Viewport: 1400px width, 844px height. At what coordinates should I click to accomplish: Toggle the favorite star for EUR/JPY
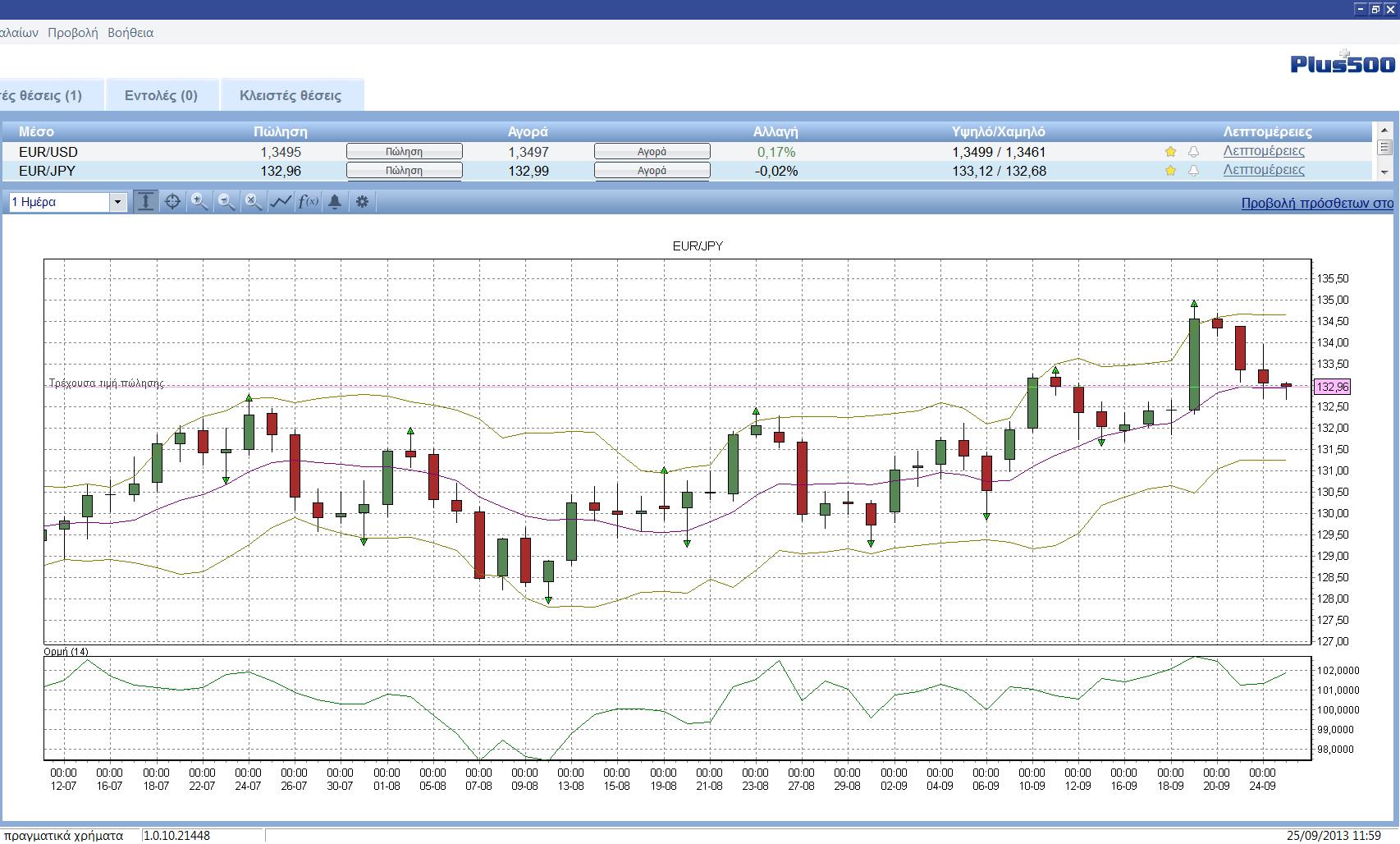click(1170, 171)
